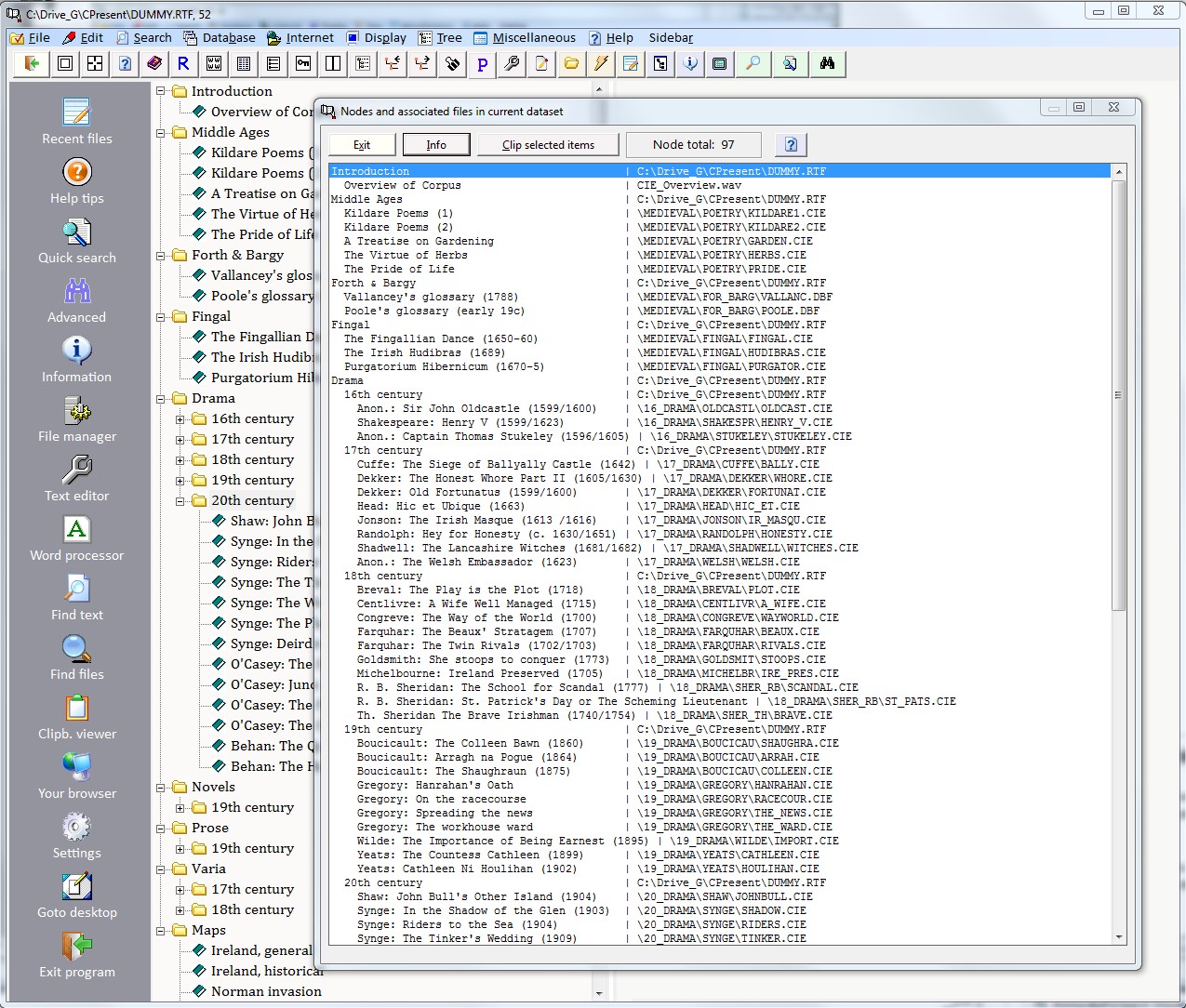Screen dimensions: 1186x1008
Task: Select the Kildare Poems (1) list row
Action: 398,213
